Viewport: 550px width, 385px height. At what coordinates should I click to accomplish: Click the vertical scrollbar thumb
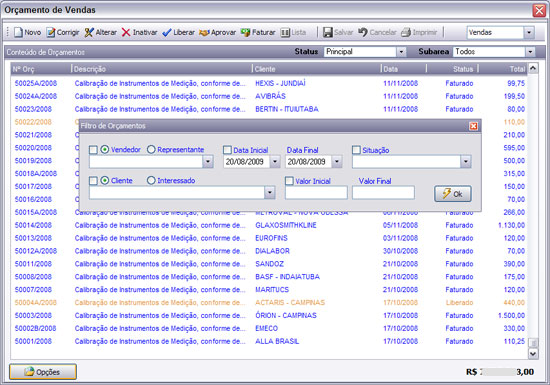pyautogui.click(x=533, y=343)
